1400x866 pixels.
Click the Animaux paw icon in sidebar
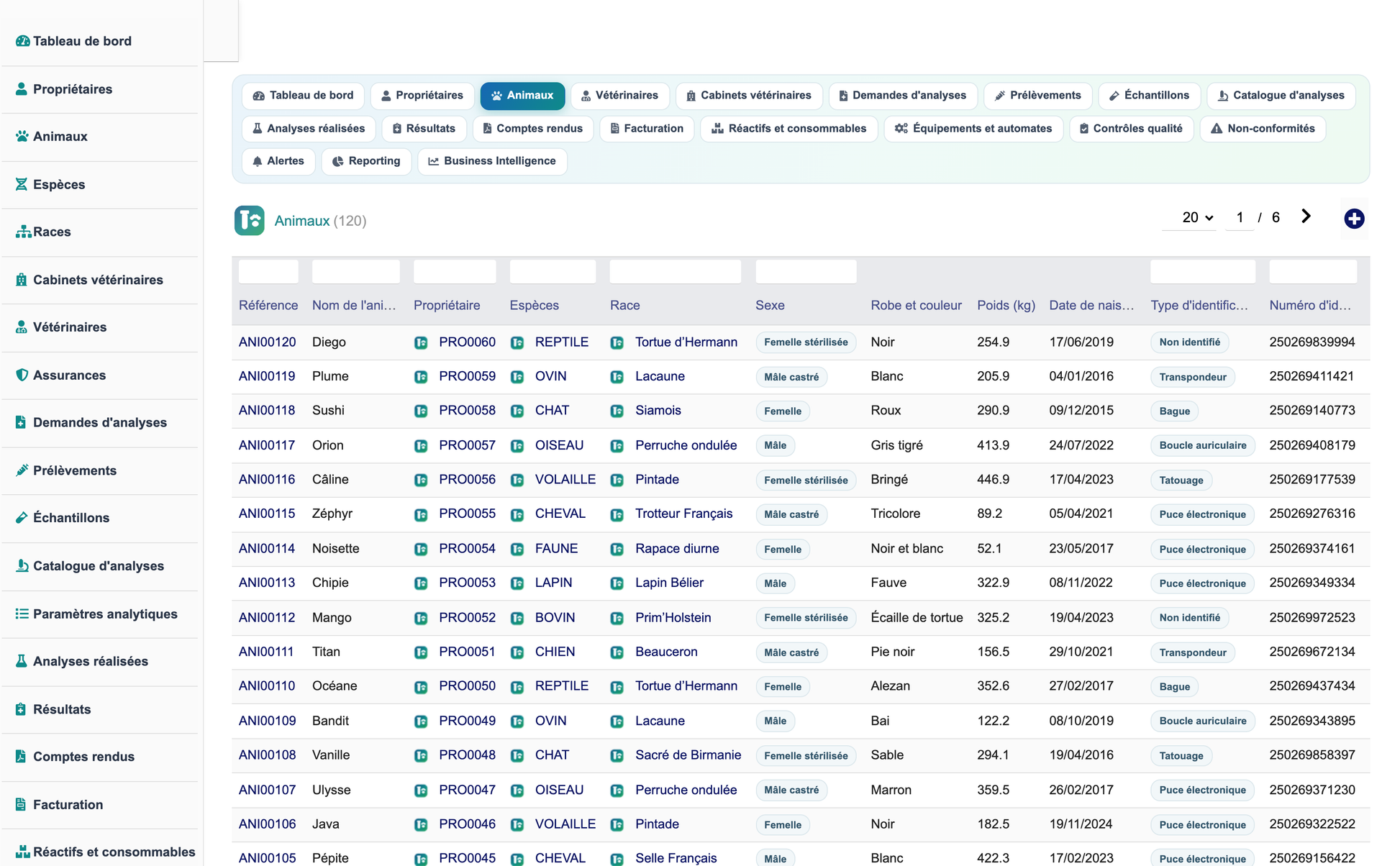pos(22,137)
